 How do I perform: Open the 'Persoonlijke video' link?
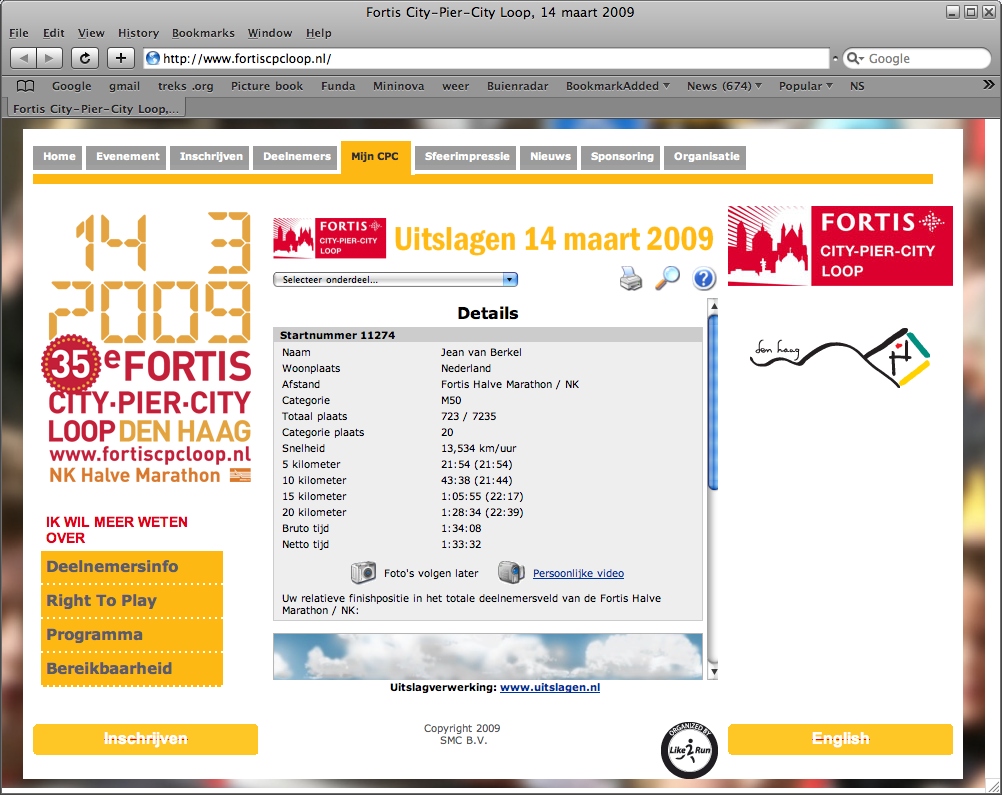(x=578, y=574)
